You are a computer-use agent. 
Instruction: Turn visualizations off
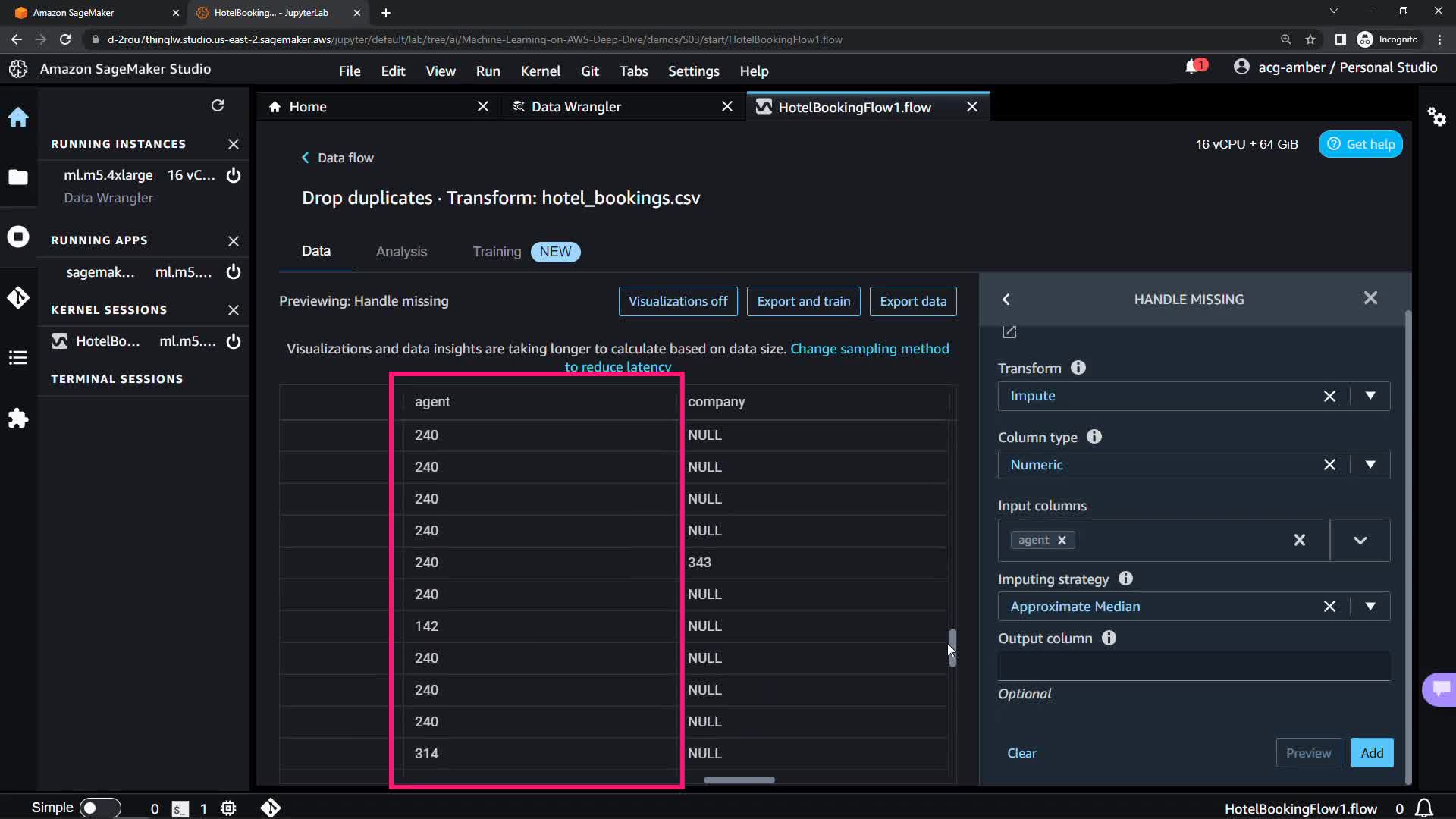click(x=678, y=301)
